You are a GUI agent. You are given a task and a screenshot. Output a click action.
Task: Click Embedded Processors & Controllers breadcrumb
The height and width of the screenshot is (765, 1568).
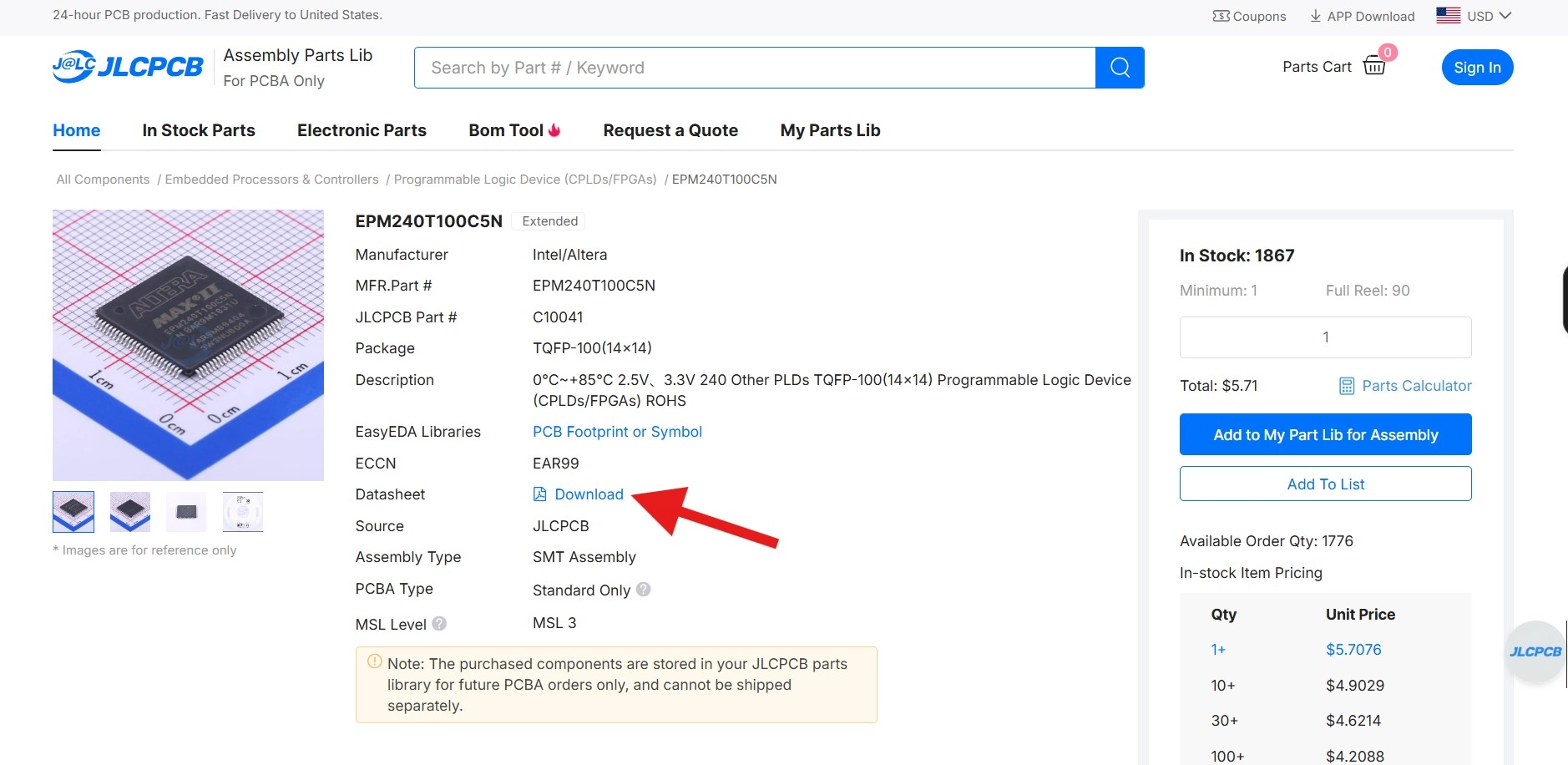click(271, 180)
